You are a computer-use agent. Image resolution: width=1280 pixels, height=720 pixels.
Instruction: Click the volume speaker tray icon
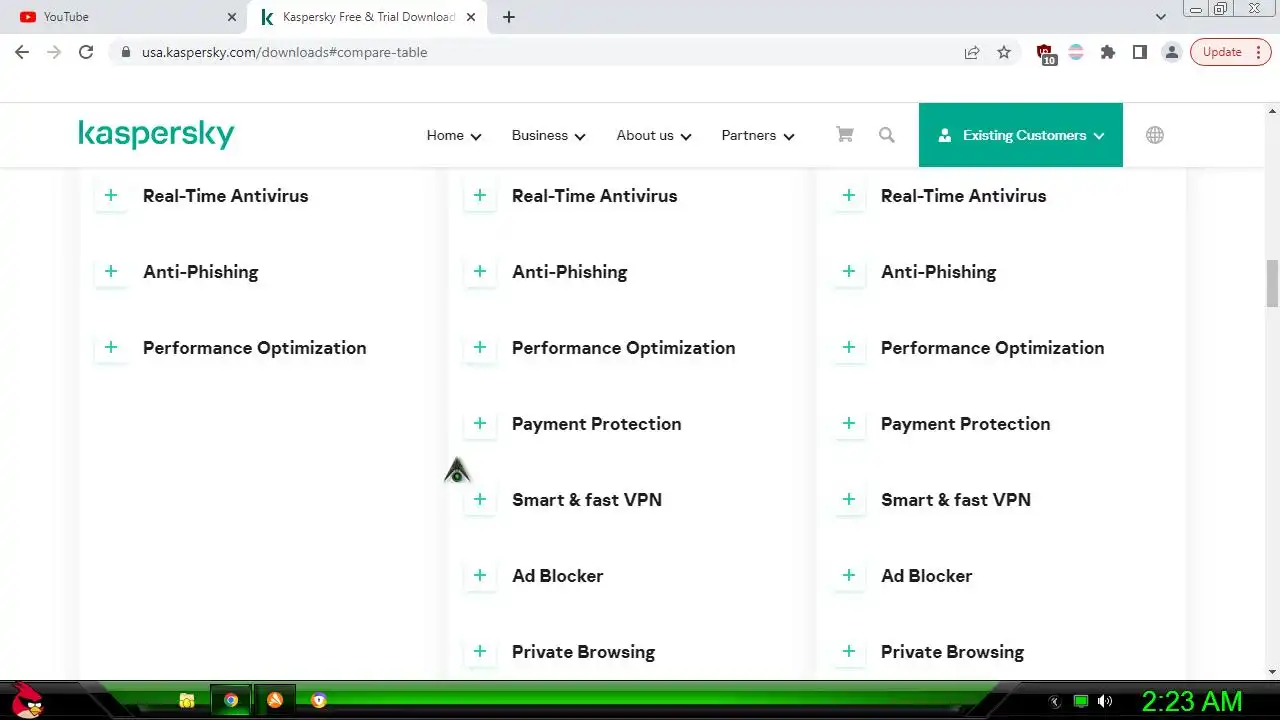tap(1105, 701)
